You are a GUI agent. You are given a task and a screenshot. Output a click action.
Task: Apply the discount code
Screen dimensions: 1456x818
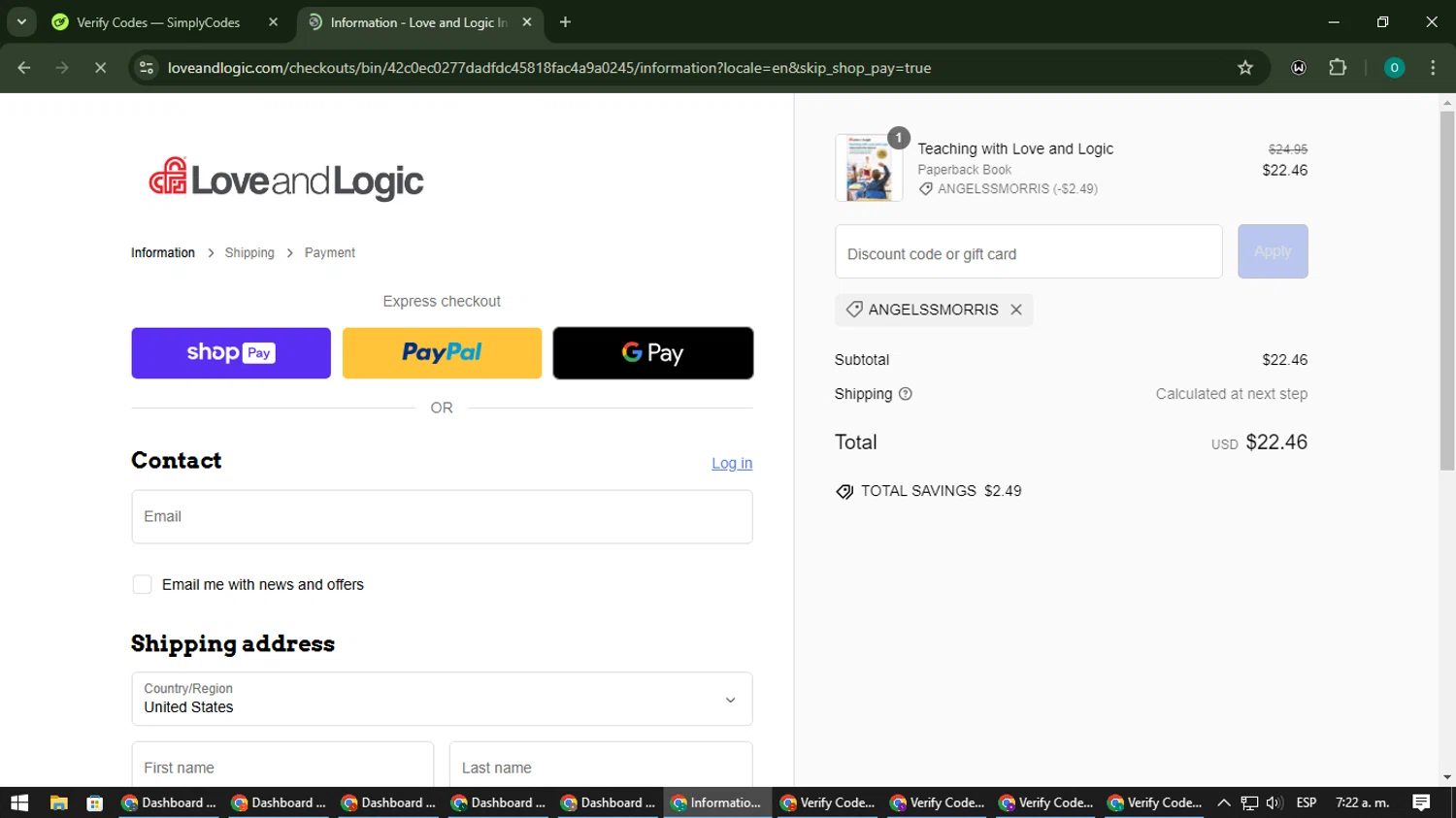[1273, 251]
